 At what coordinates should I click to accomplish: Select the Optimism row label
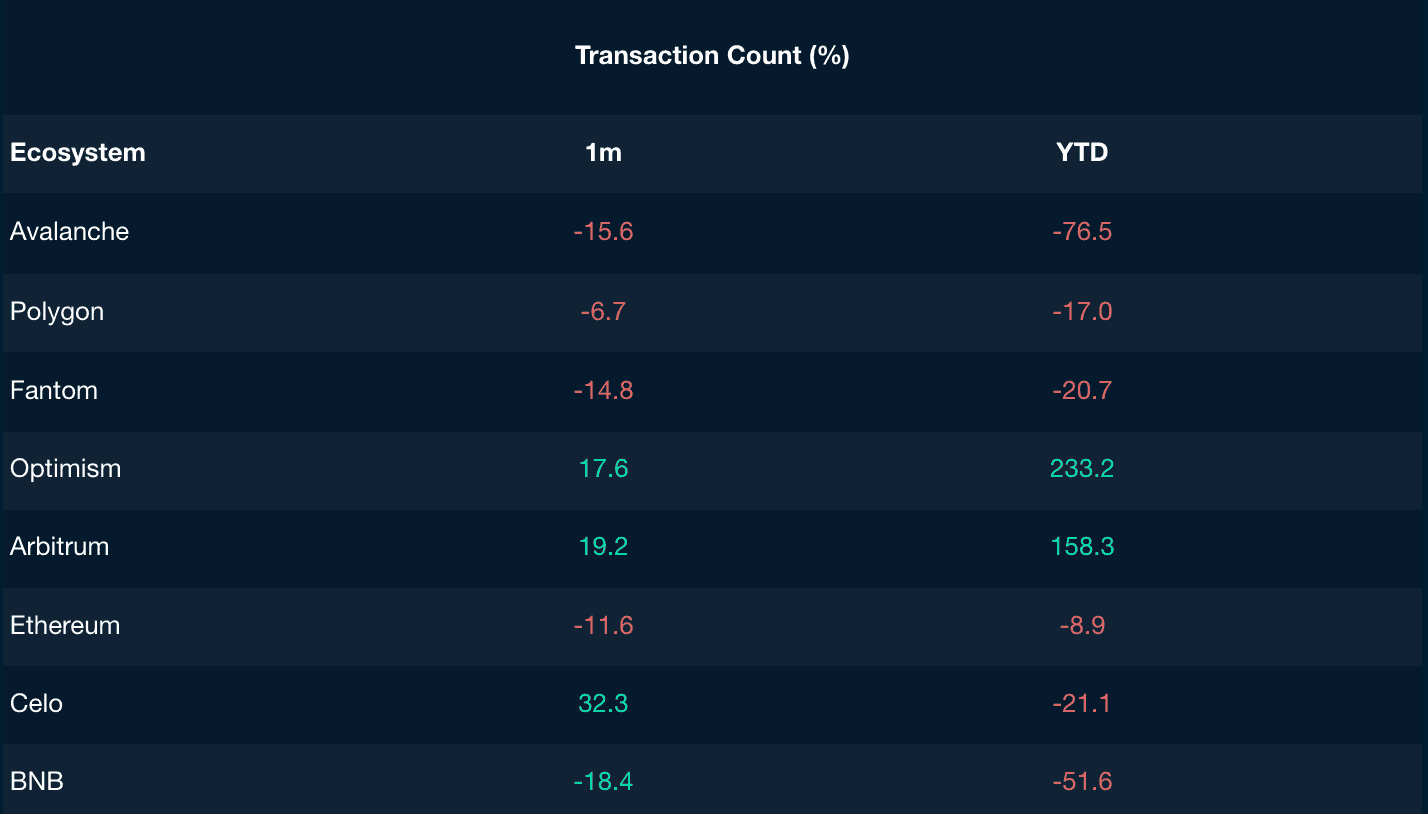pyautogui.click(x=65, y=468)
